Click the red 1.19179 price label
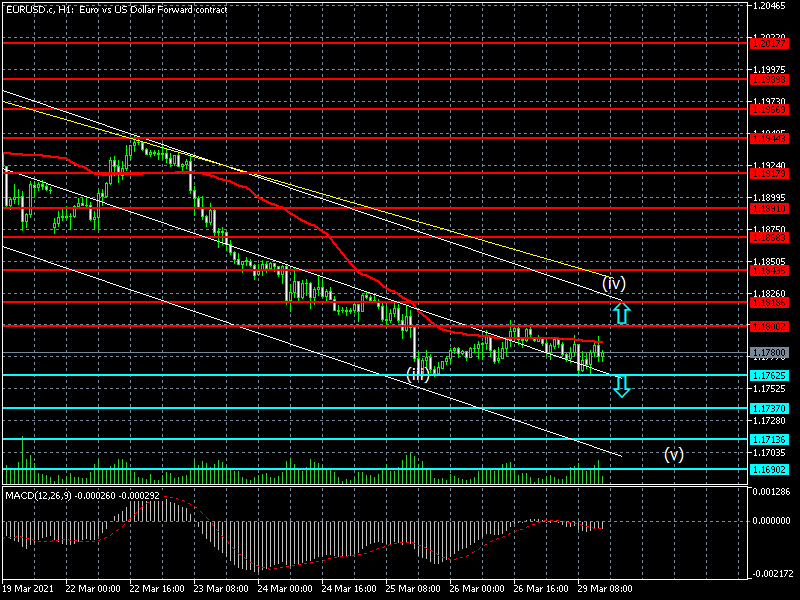The height and width of the screenshot is (600, 800). tap(769, 173)
